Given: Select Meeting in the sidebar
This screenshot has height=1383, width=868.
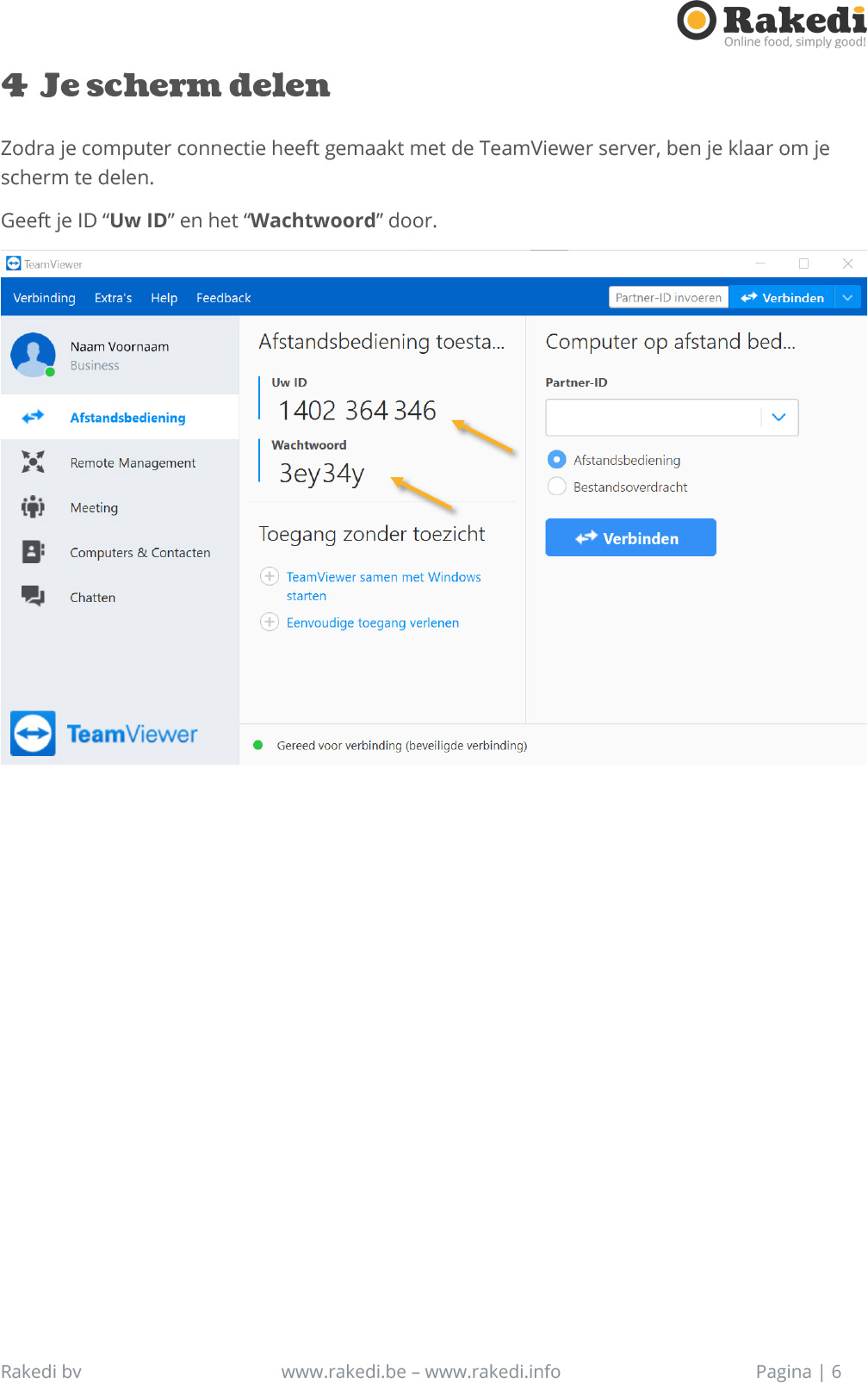Looking at the screenshot, I should click(121, 507).
